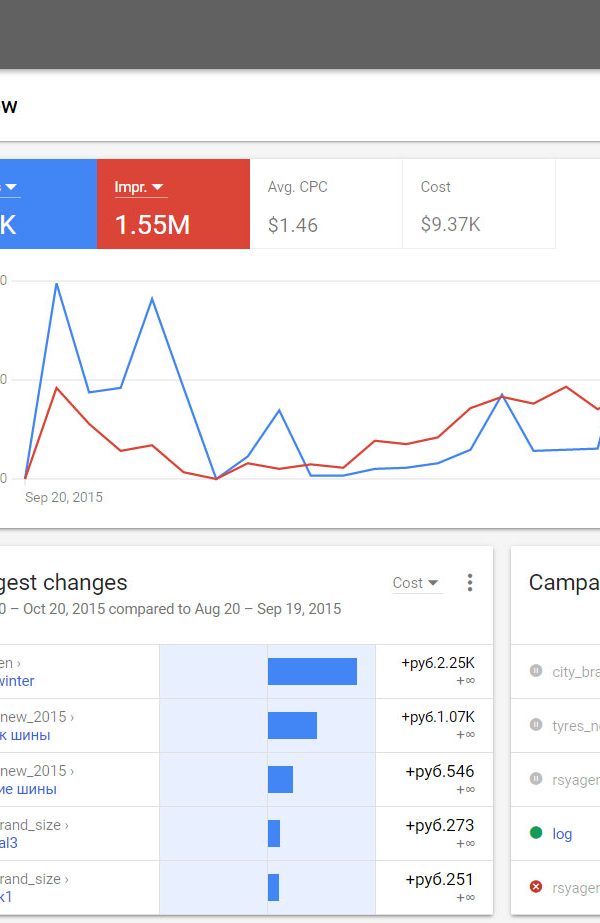Click the +руб.2.25K change bar
This screenshot has height=923, width=600.
coord(312,672)
